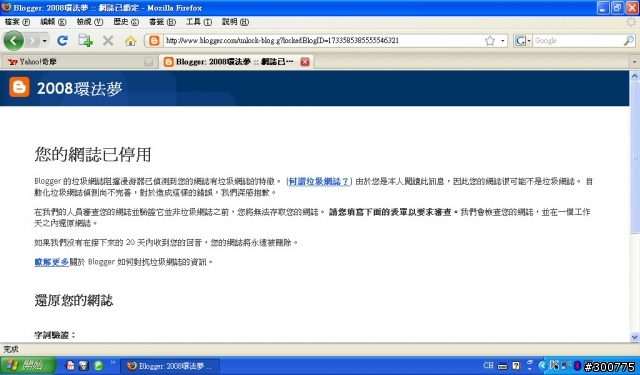Open a new tab with the plus icon
640x375 pixels.
[x=85, y=40]
